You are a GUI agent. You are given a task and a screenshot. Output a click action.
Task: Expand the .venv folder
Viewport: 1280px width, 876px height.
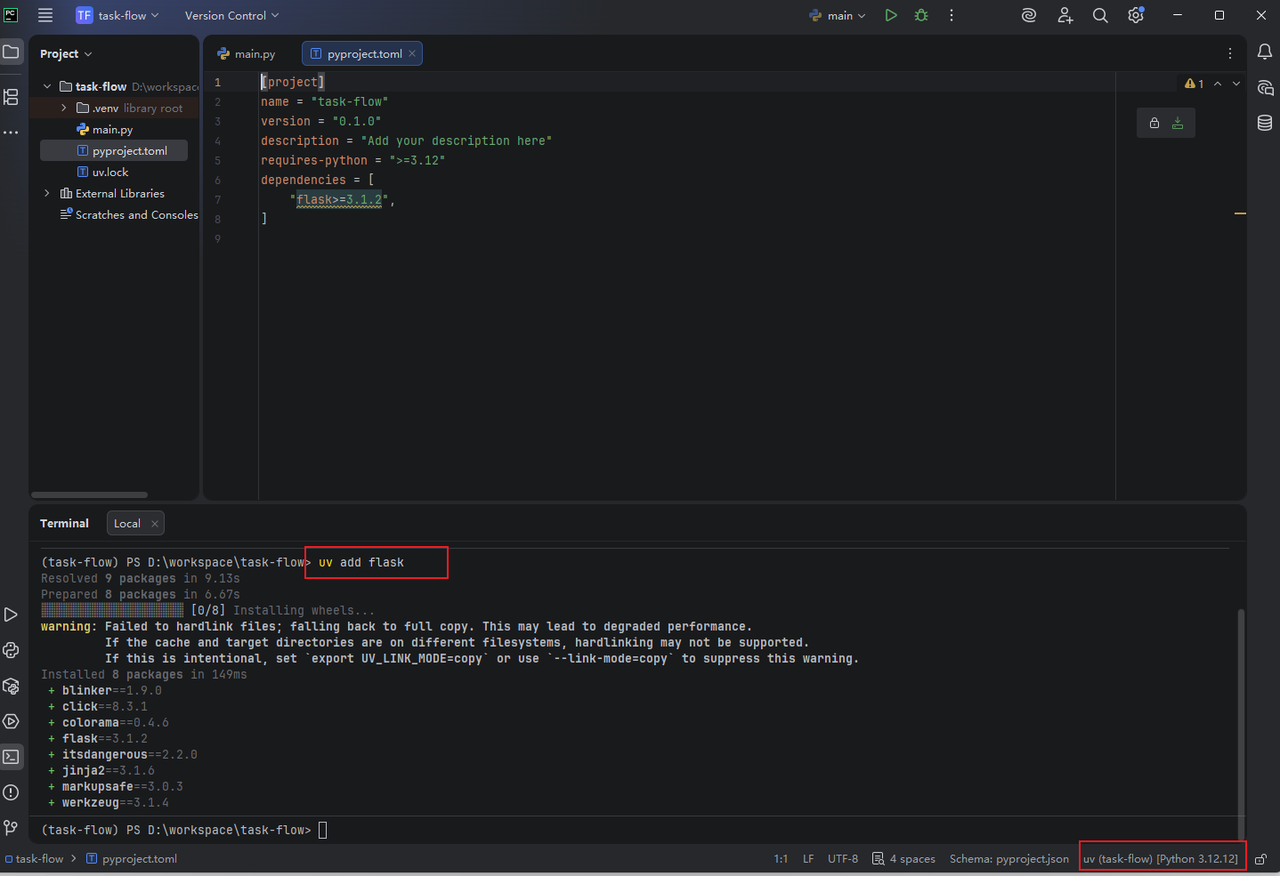pos(64,108)
